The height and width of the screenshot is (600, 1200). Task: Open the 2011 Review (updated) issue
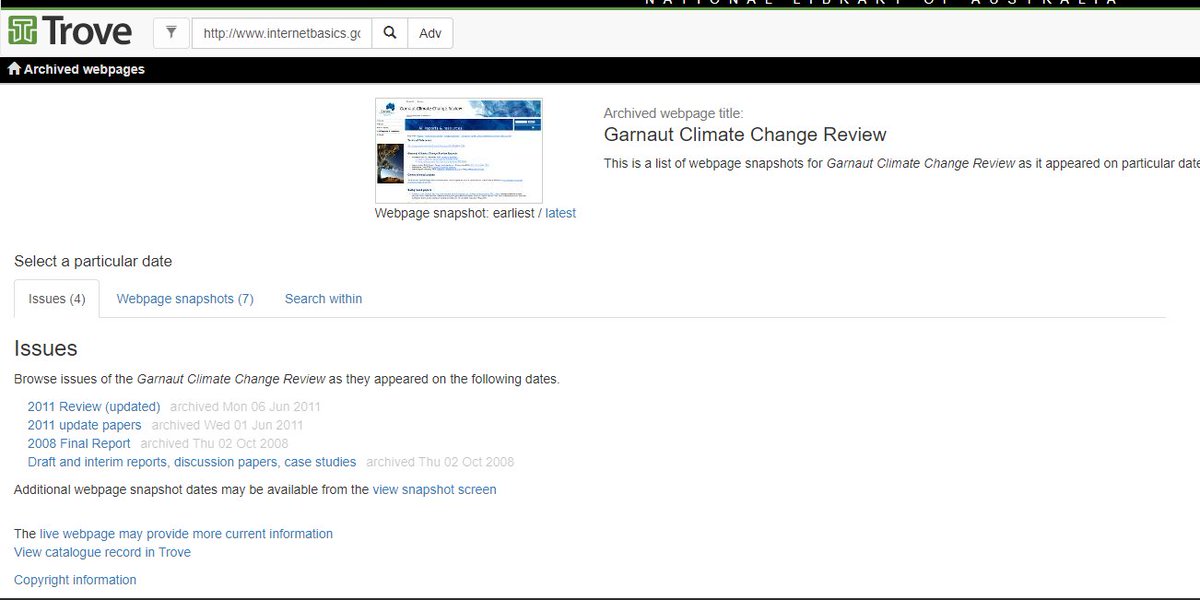[94, 407]
